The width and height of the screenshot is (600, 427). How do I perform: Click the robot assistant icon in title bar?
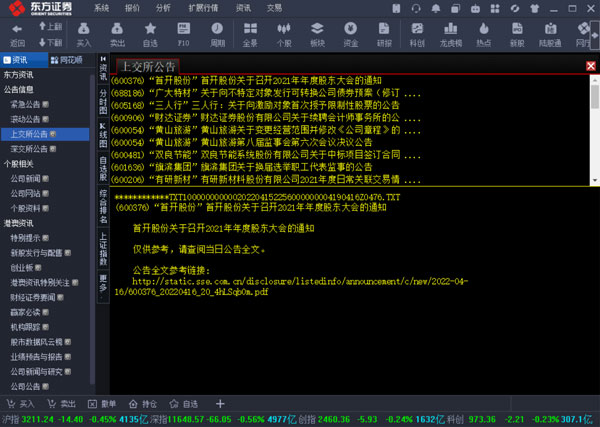point(475,8)
